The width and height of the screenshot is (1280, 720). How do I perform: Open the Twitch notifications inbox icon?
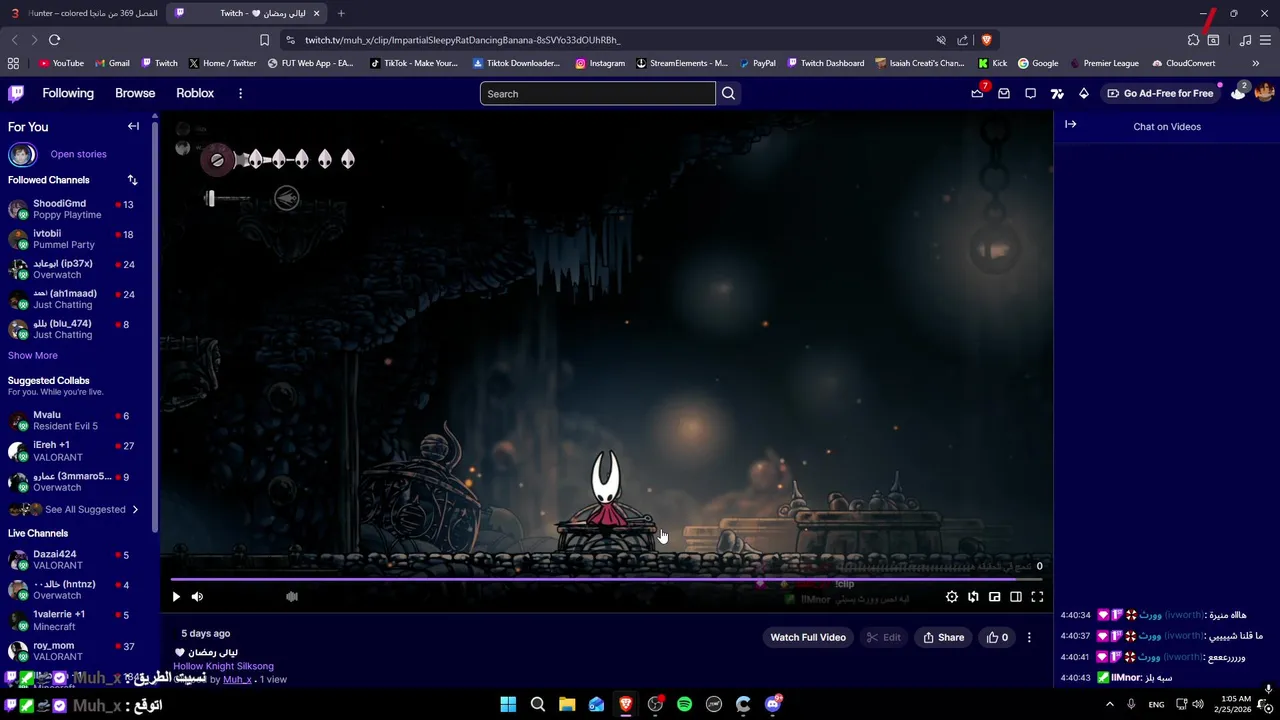(x=1004, y=93)
